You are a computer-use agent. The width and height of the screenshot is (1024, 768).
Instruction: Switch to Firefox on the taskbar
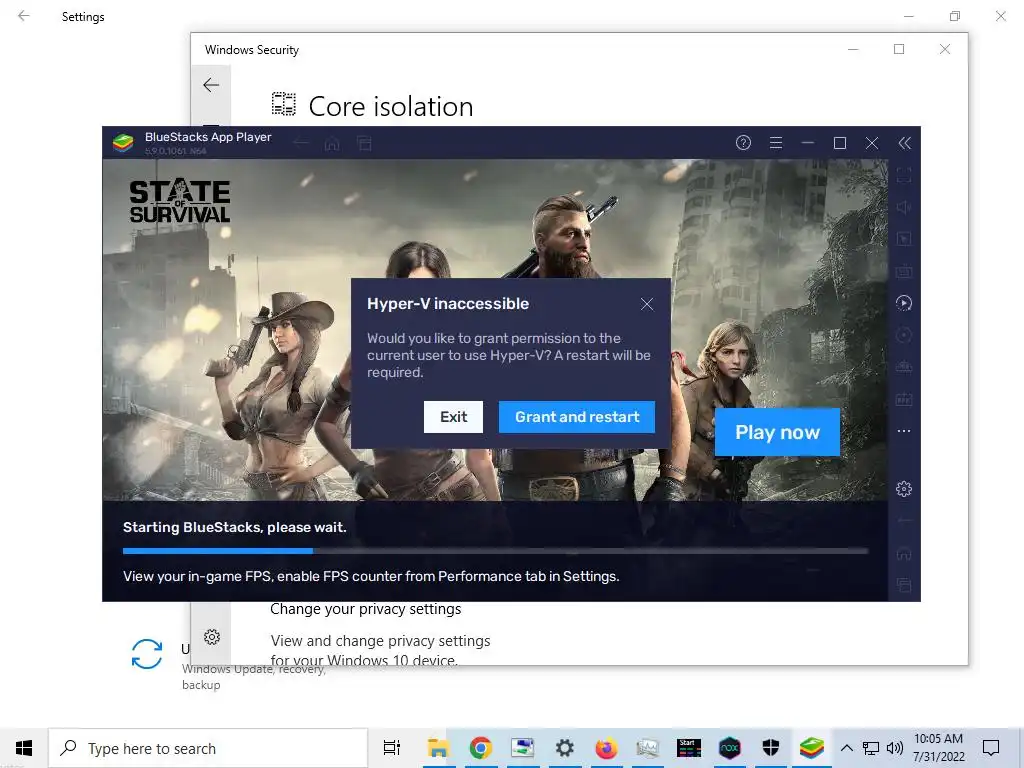[606, 748]
